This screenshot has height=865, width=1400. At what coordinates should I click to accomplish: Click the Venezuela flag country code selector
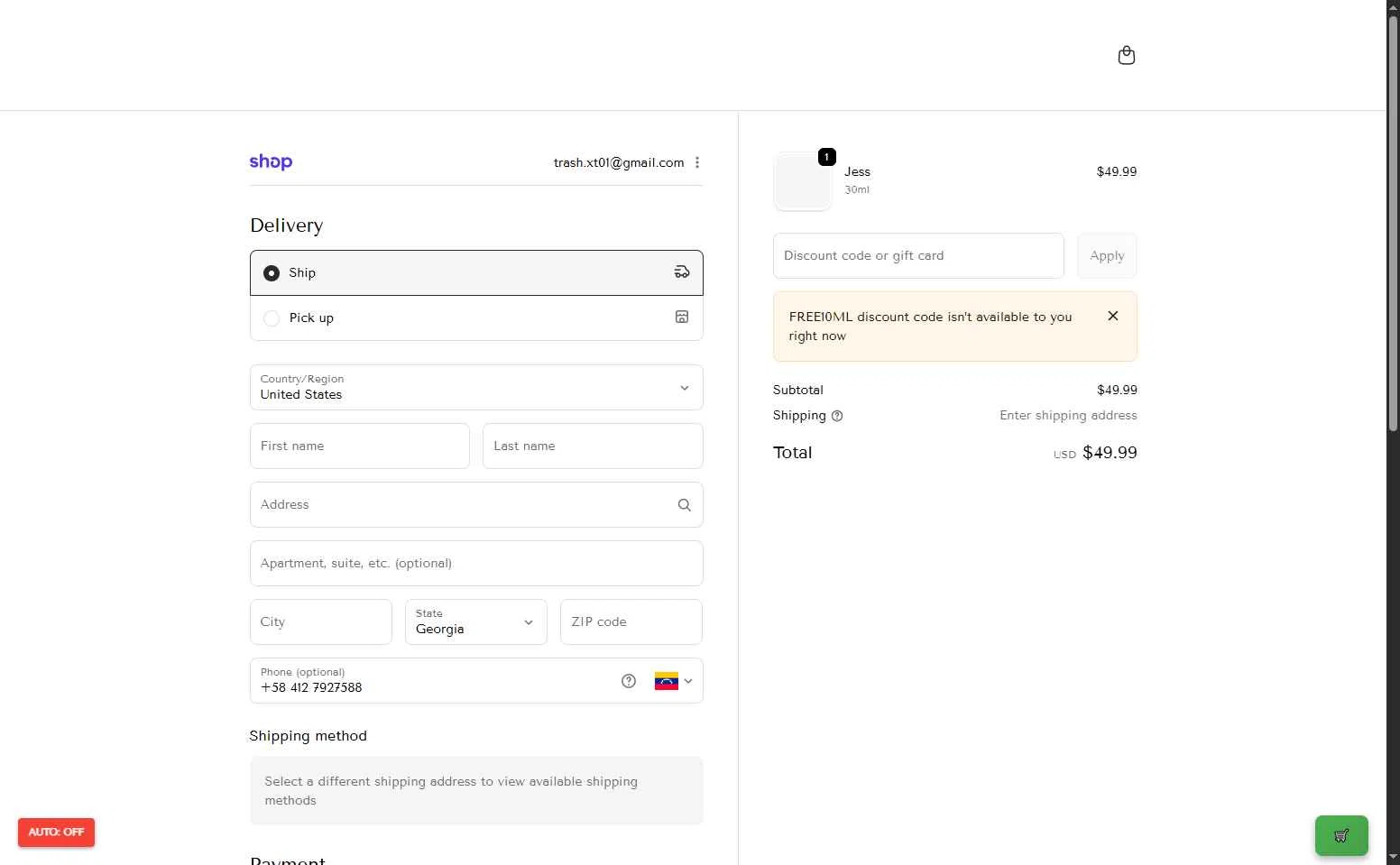pos(673,681)
